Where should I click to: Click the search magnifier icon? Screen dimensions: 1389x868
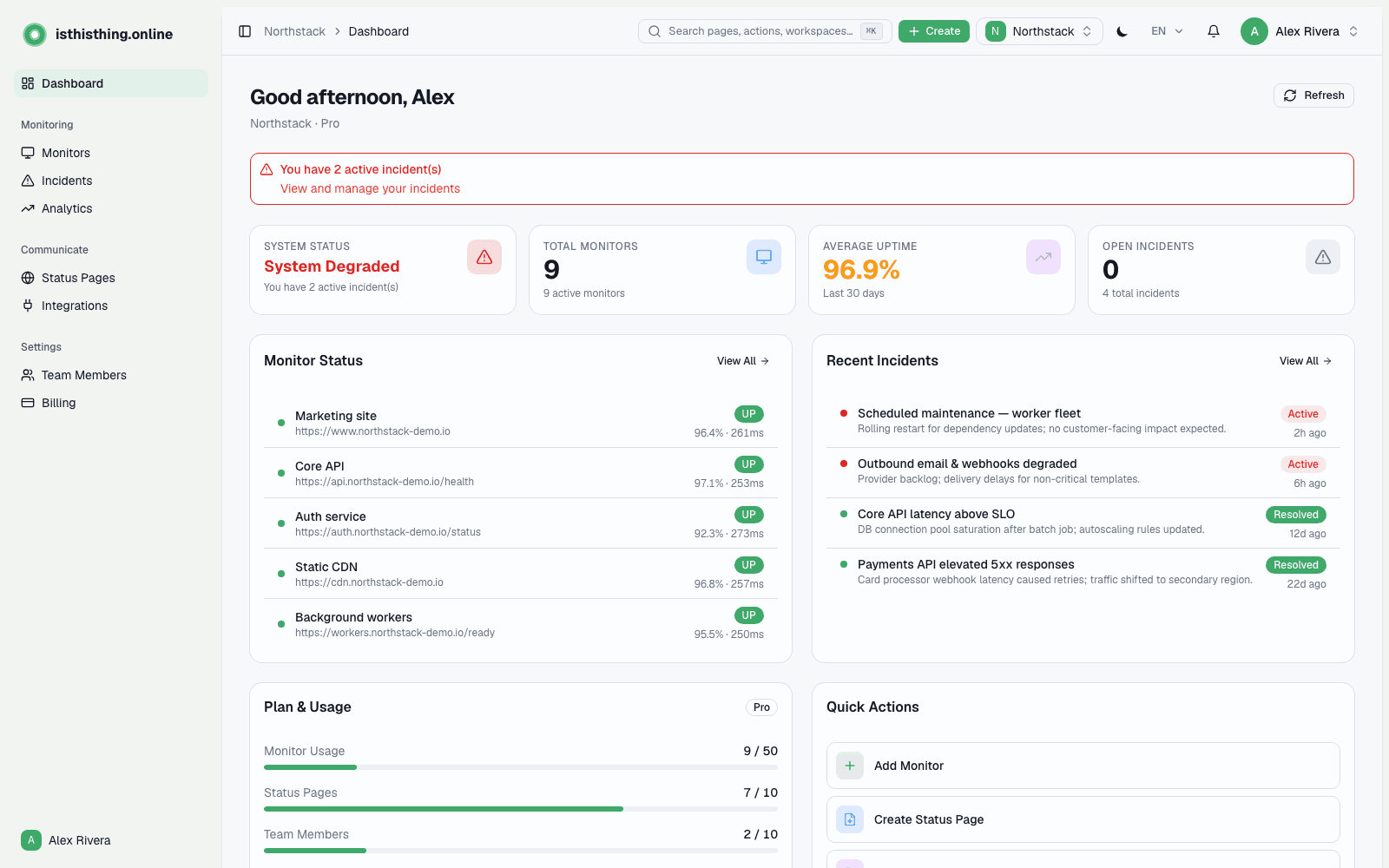(655, 31)
